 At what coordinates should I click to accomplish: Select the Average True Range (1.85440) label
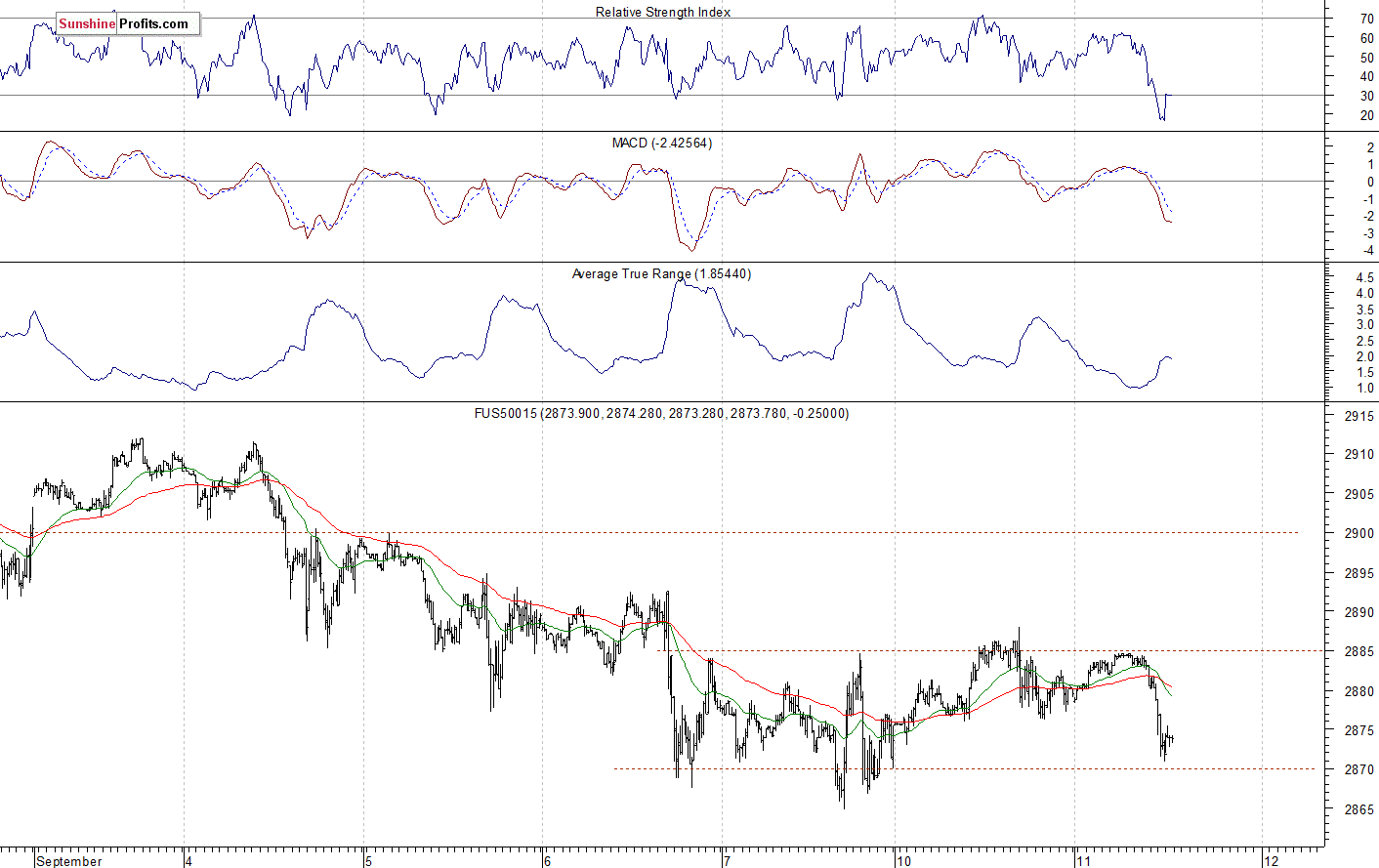pos(662,274)
